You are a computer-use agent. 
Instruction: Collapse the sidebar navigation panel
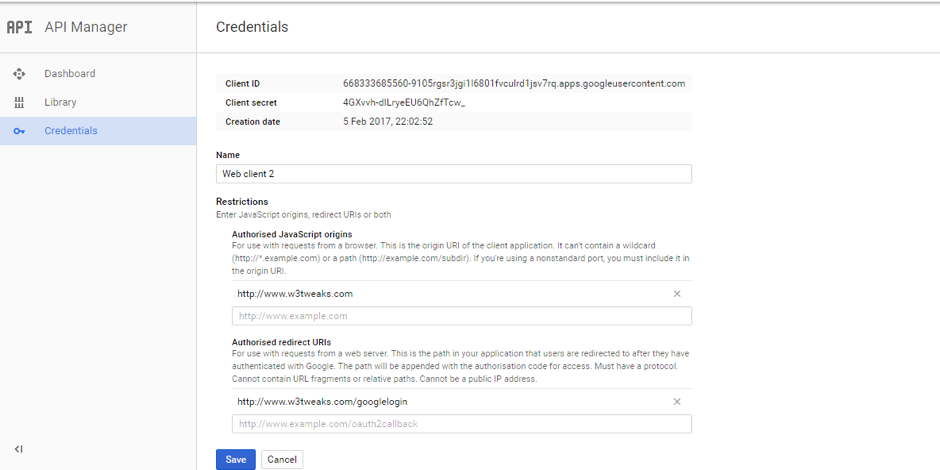(x=19, y=449)
